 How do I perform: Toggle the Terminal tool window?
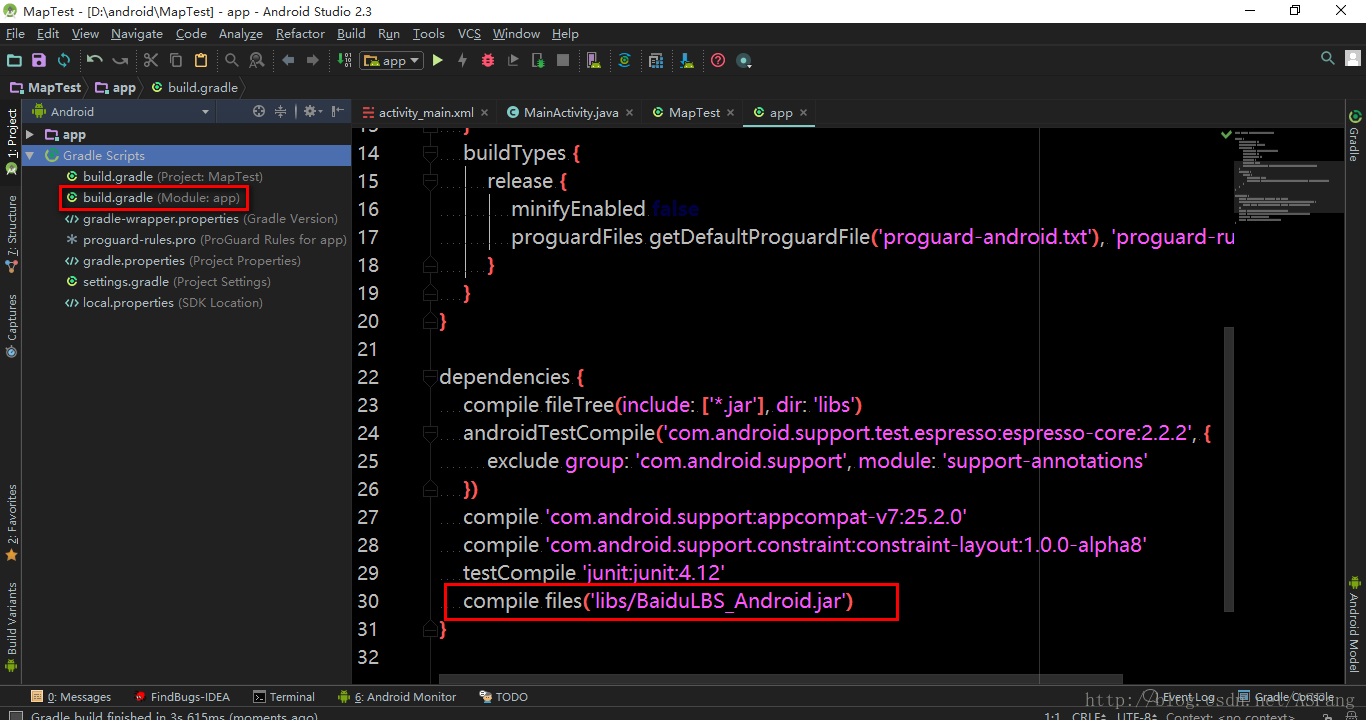point(284,697)
